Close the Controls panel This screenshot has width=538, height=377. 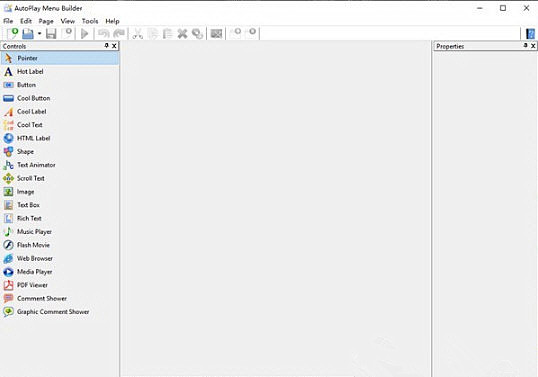[114, 46]
